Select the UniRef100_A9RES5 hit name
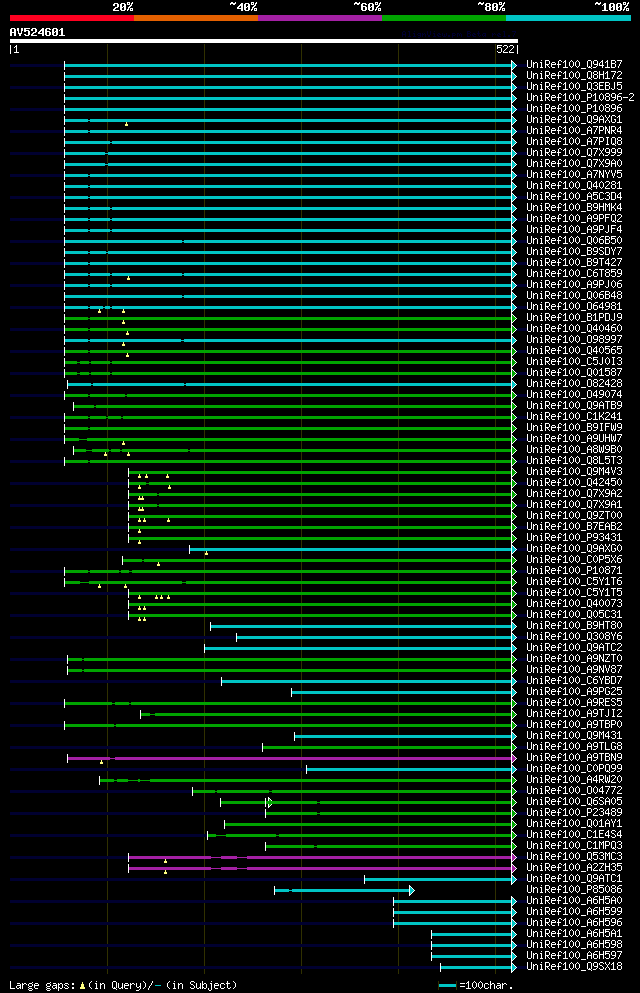 [574, 702]
